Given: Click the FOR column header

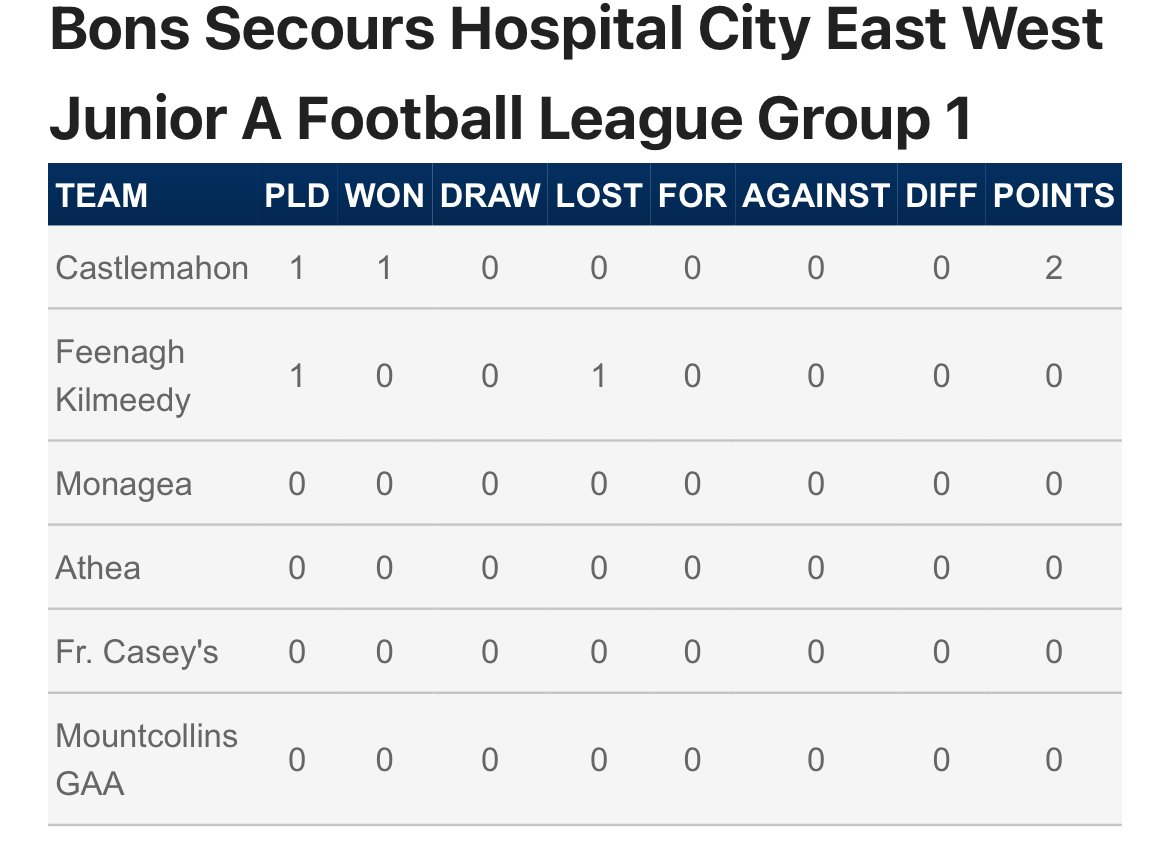Looking at the screenshot, I should 692,195.
